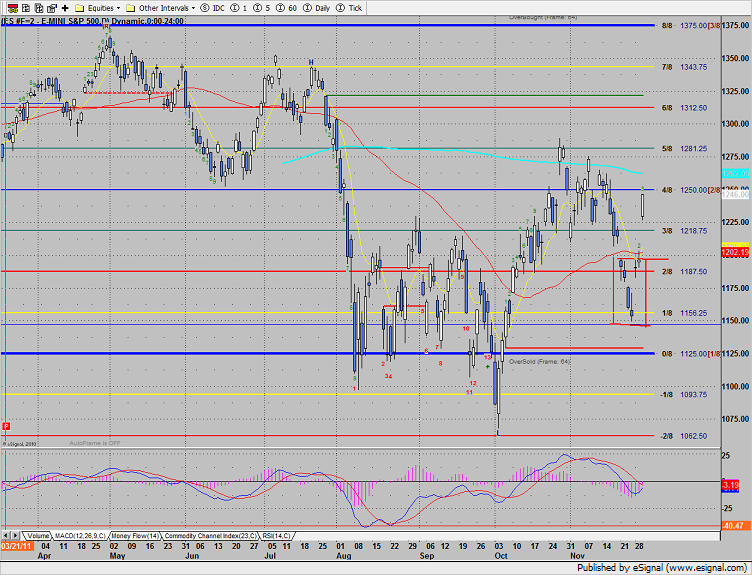This screenshot has width=752, height=575.
Task: Click the blue H high marker in July
Action: pos(311,62)
